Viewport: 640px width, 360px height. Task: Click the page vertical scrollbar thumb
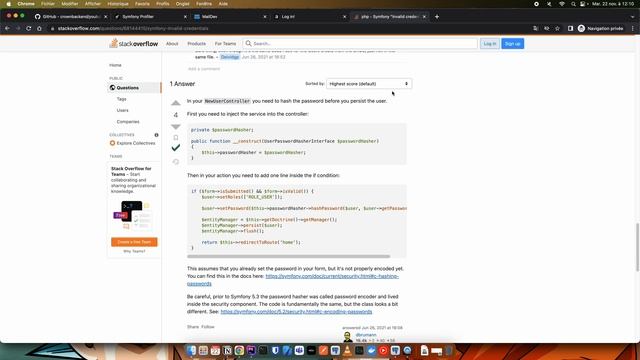[637, 247]
